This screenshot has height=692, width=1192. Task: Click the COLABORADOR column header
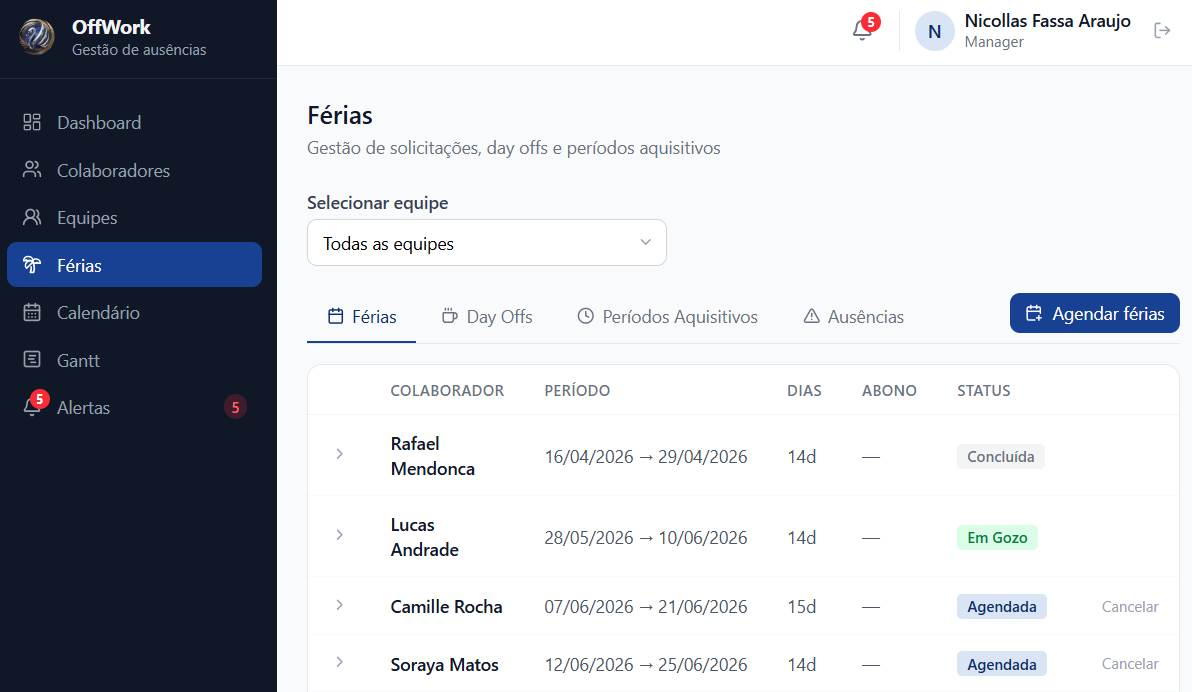pyautogui.click(x=447, y=390)
